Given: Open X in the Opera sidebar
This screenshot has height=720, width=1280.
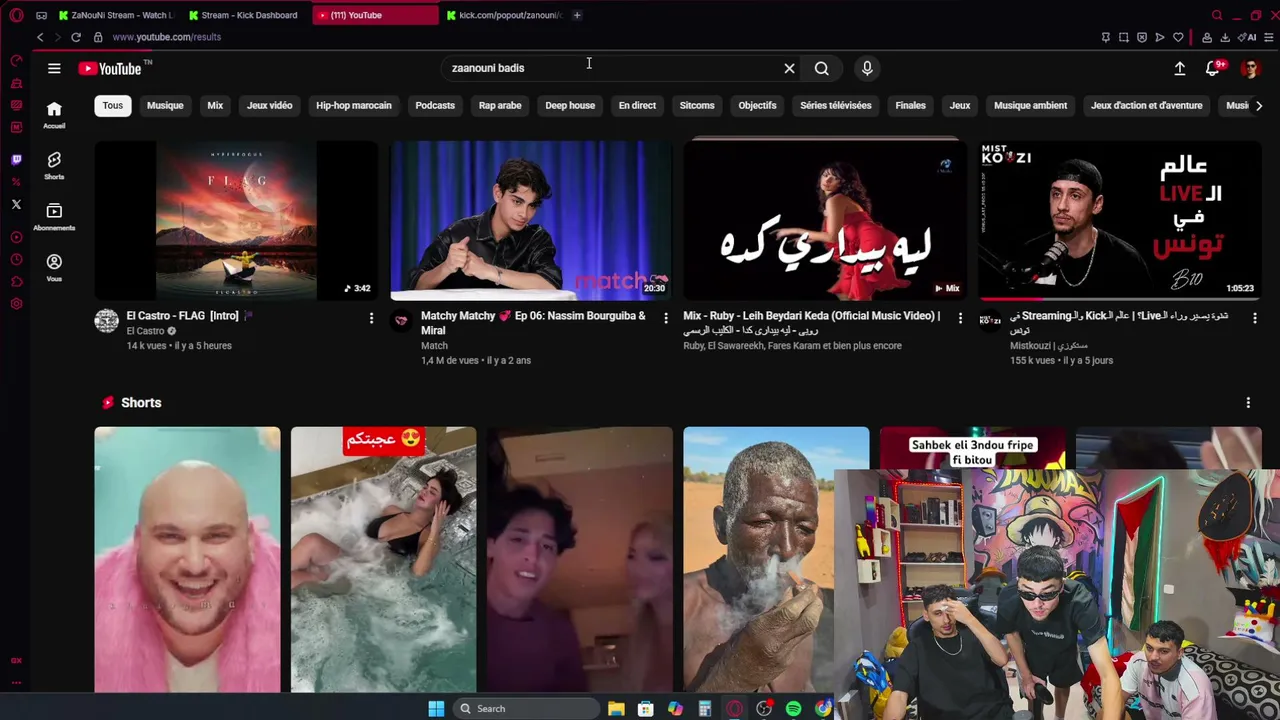Looking at the screenshot, I should (16, 204).
